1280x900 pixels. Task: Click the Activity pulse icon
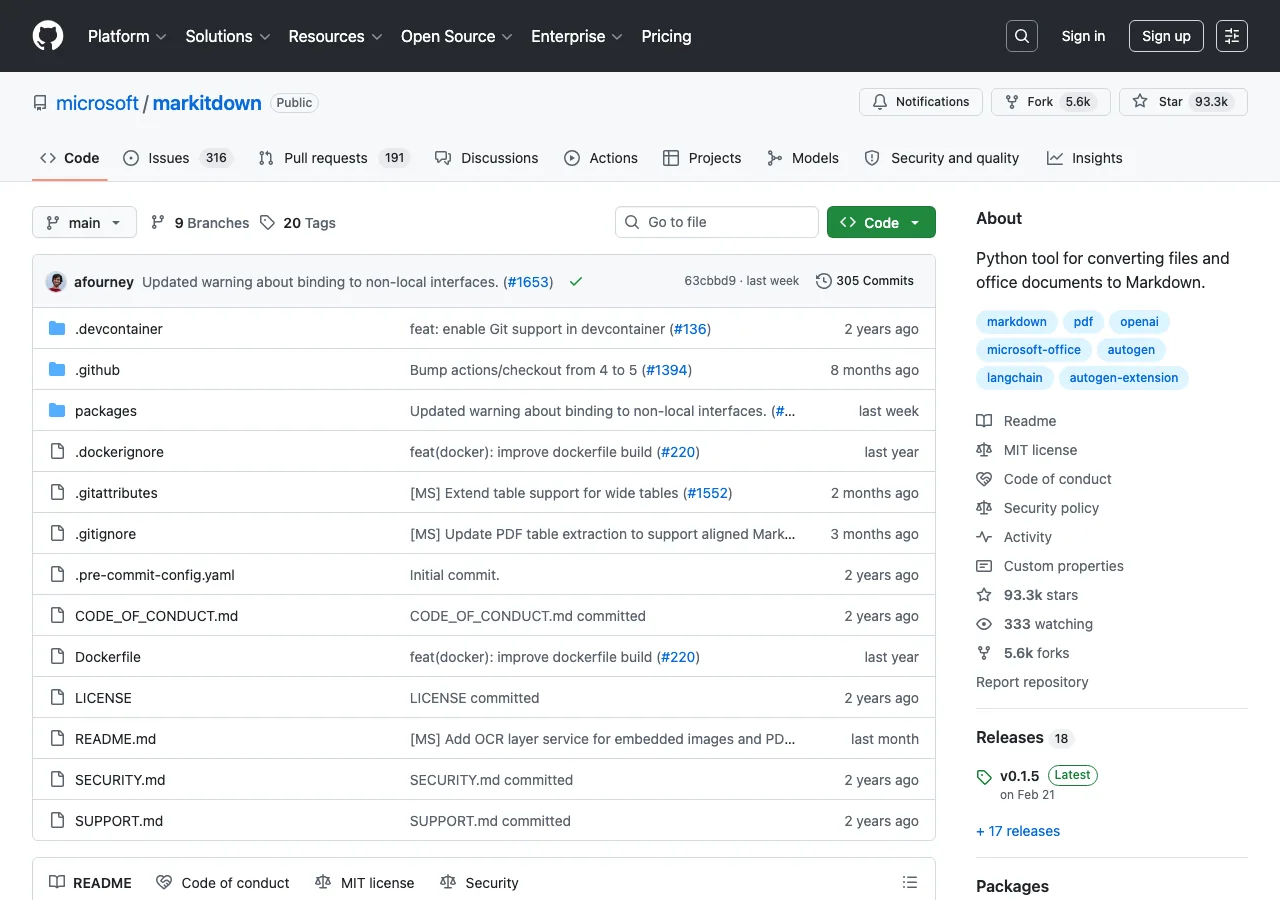[984, 537]
